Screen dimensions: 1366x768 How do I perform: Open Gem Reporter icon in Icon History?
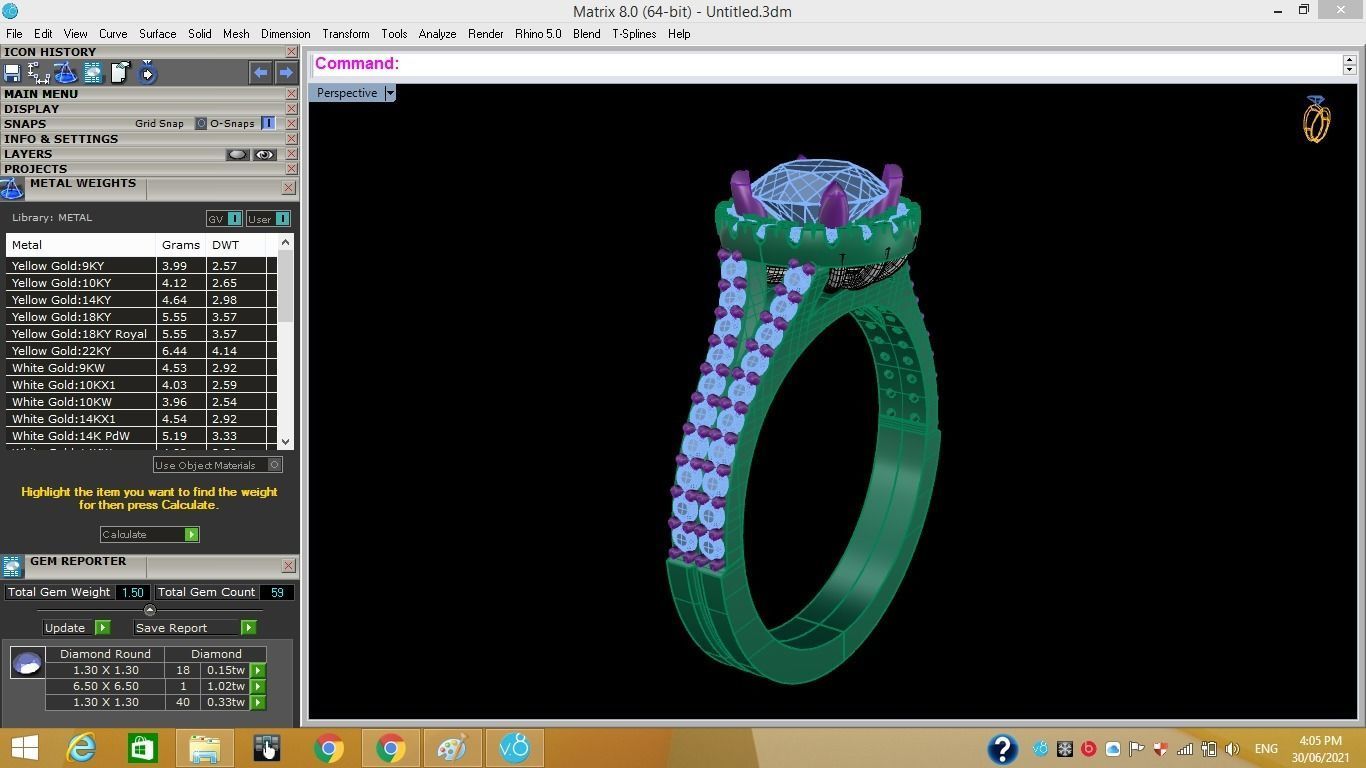pyautogui.click(x=92, y=73)
